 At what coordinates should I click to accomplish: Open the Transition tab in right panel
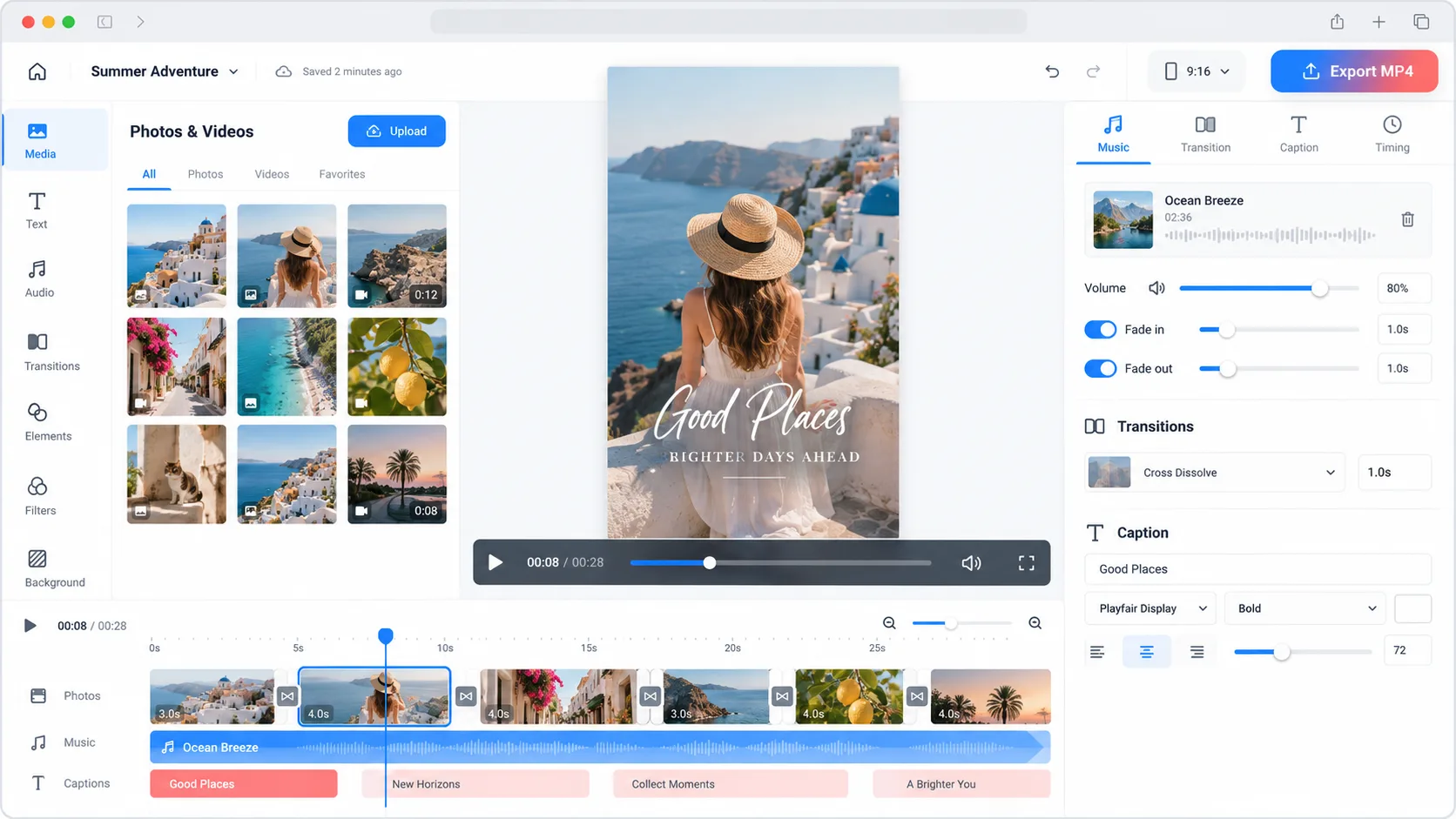1206,135
